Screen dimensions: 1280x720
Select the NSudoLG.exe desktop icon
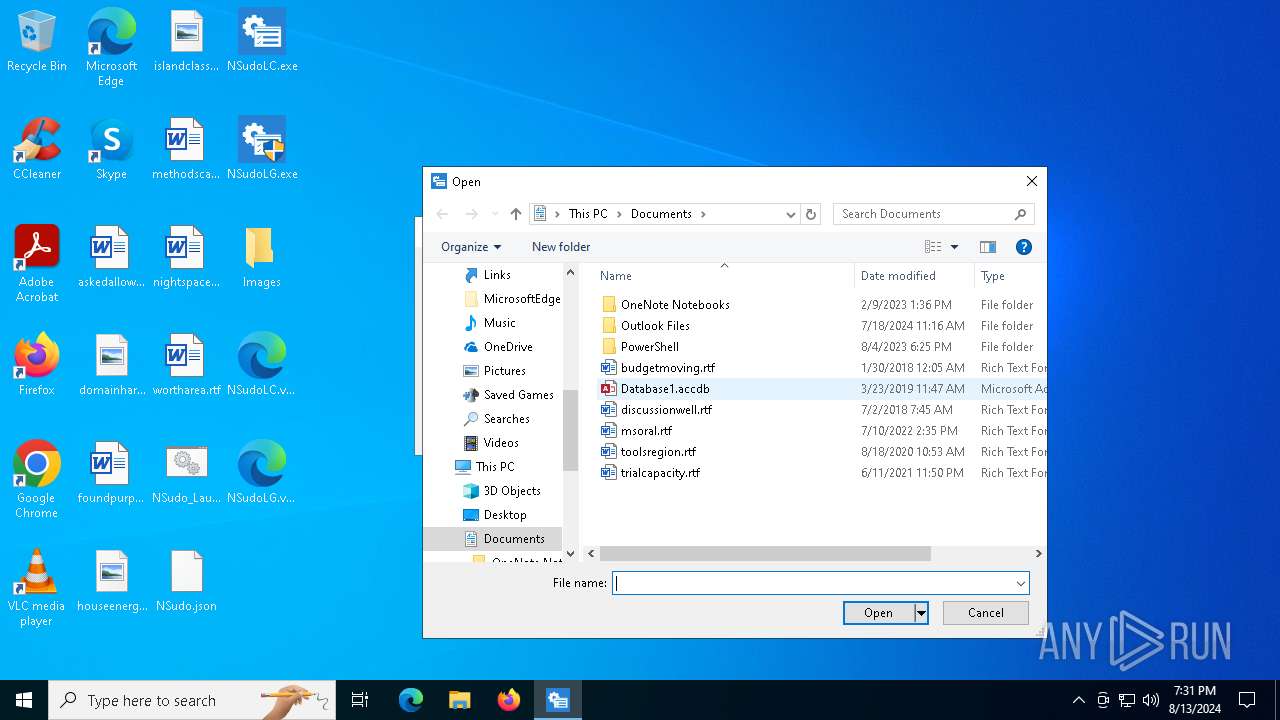point(262,149)
